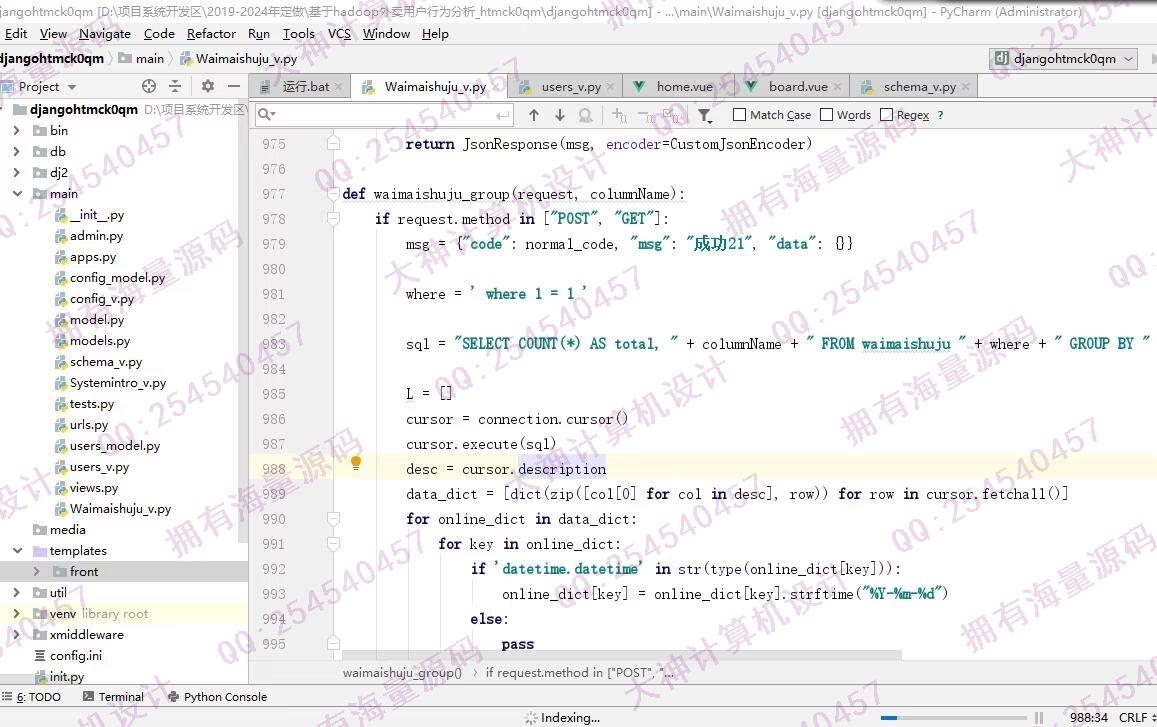The width and height of the screenshot is (1157, 727).
Task: Pause the indexing background task
Action: pos(1039,717)
